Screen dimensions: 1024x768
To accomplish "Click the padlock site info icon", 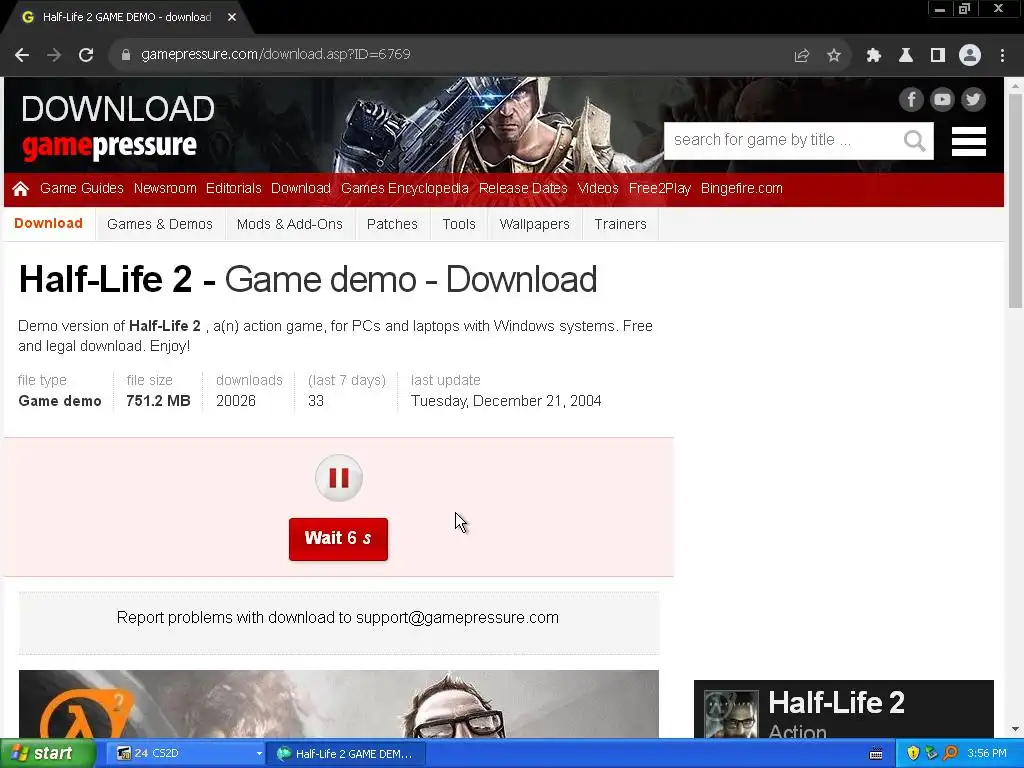I will pos(126,55).
